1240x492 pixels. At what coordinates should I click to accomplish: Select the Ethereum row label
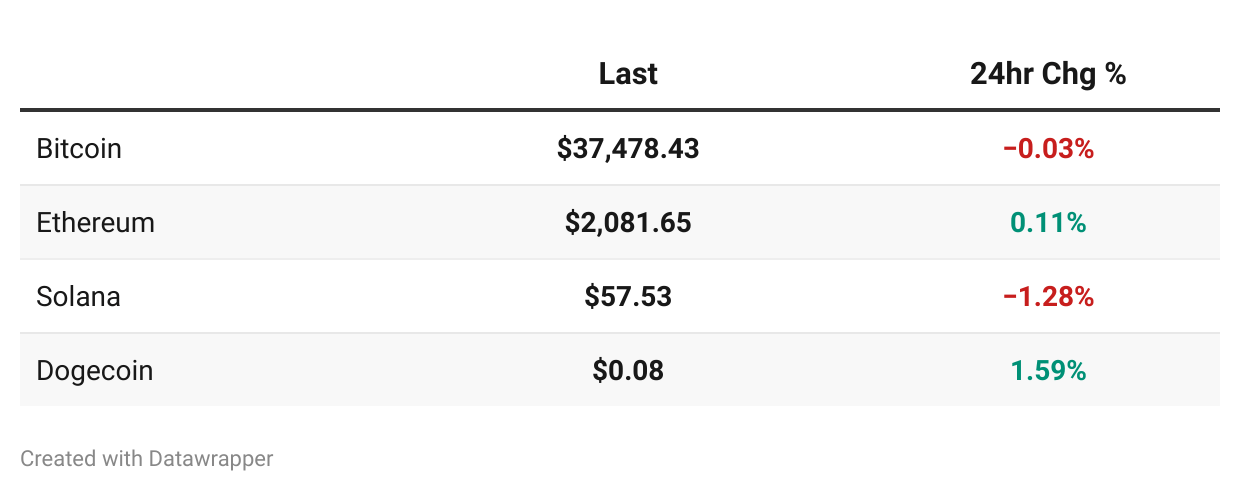96,222
